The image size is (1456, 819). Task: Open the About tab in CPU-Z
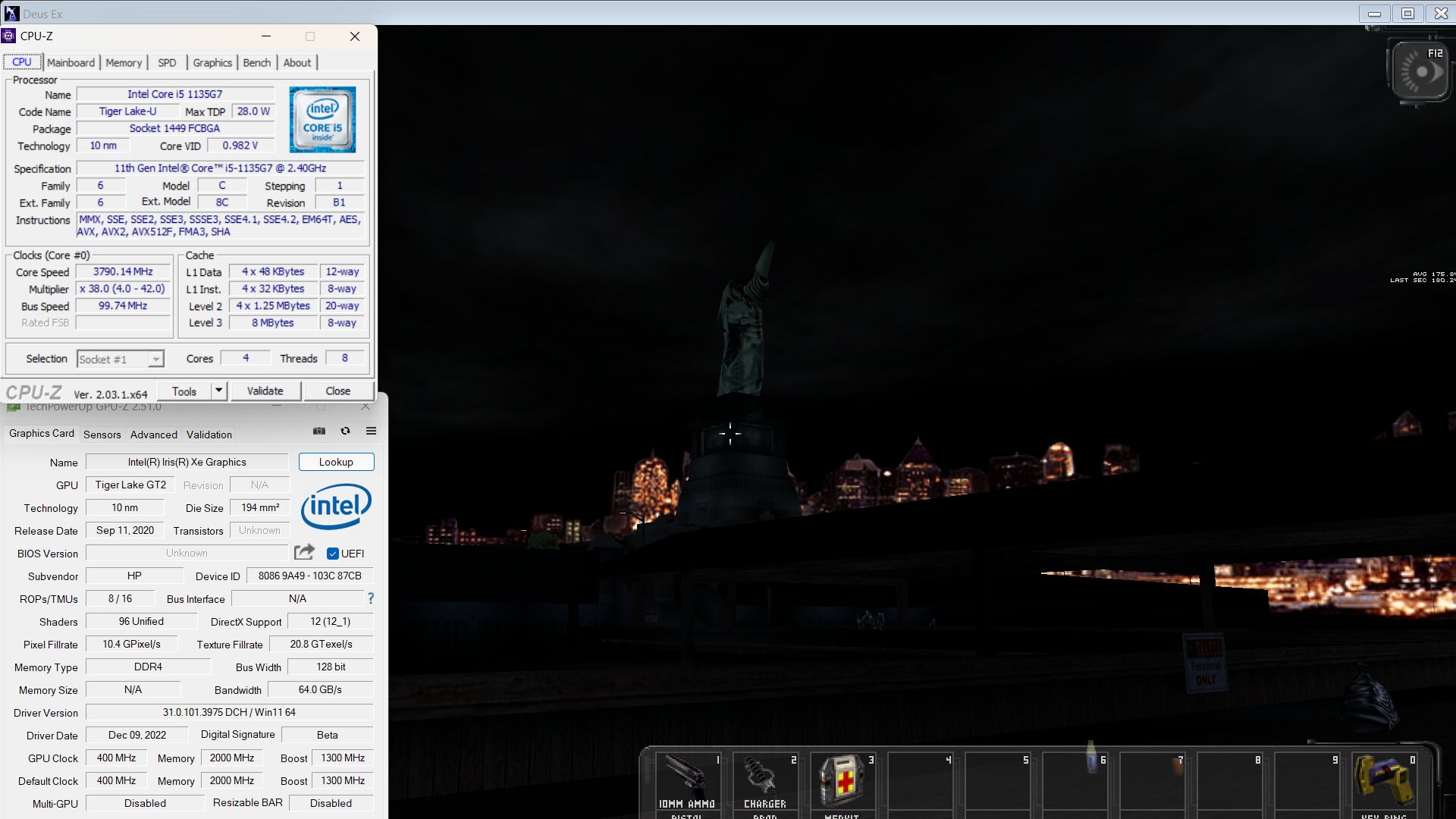297,63
